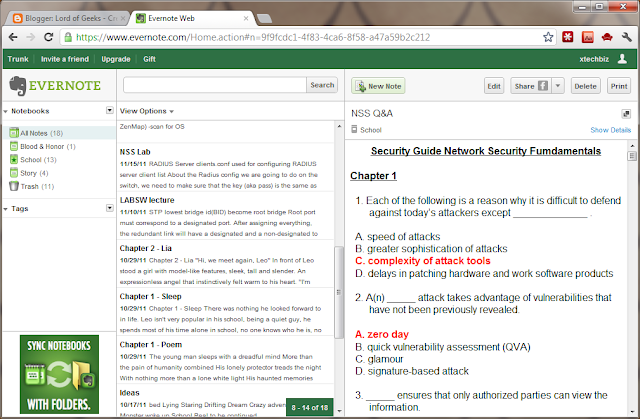Image resolution: width=640 pixels, height=419 pixels.
Task: Open the Chapter 1 - Poem note
Action: coord(225,360)
